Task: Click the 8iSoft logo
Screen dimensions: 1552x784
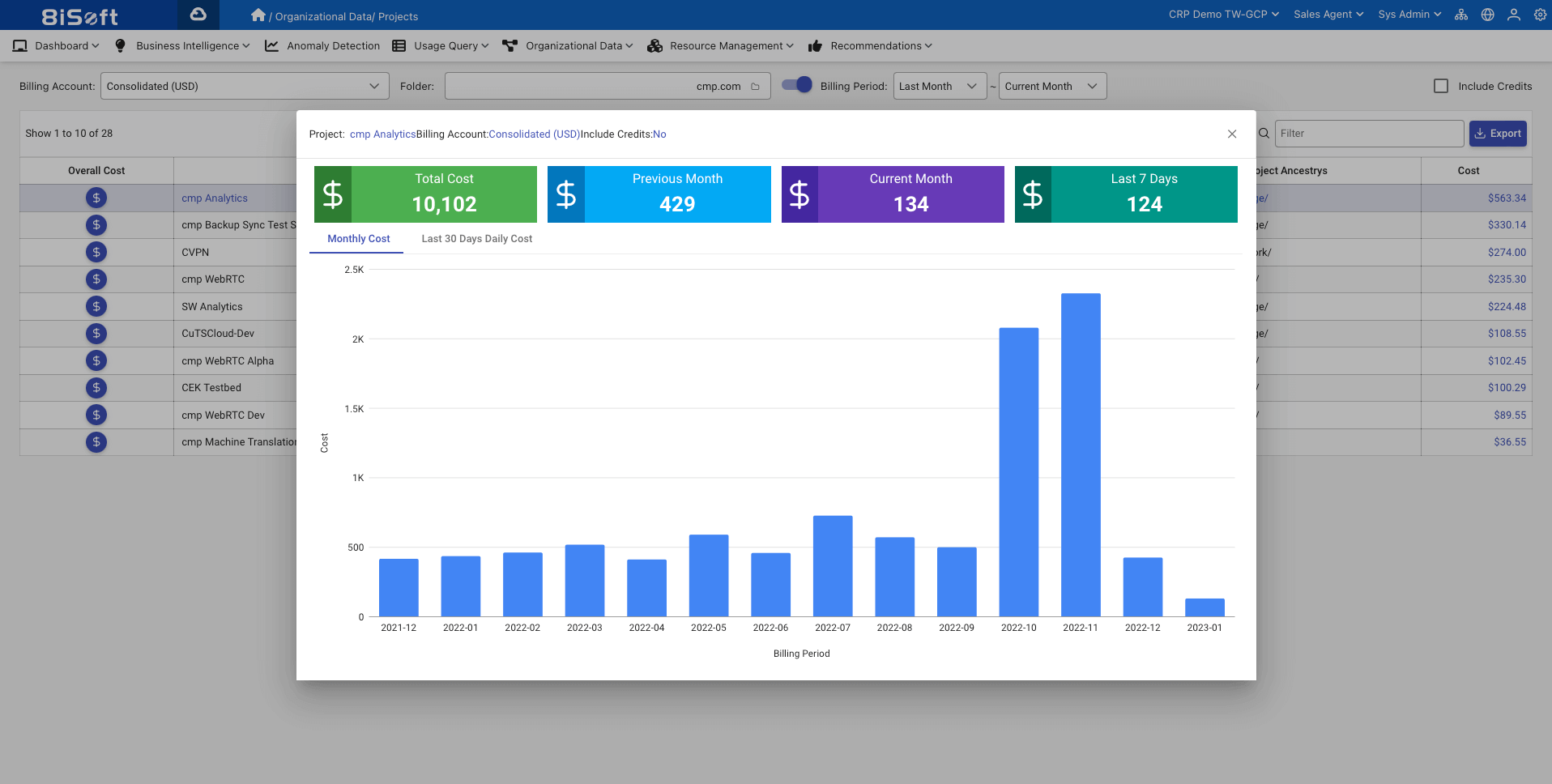Action: pyautogui.click(x=79, y=16)
